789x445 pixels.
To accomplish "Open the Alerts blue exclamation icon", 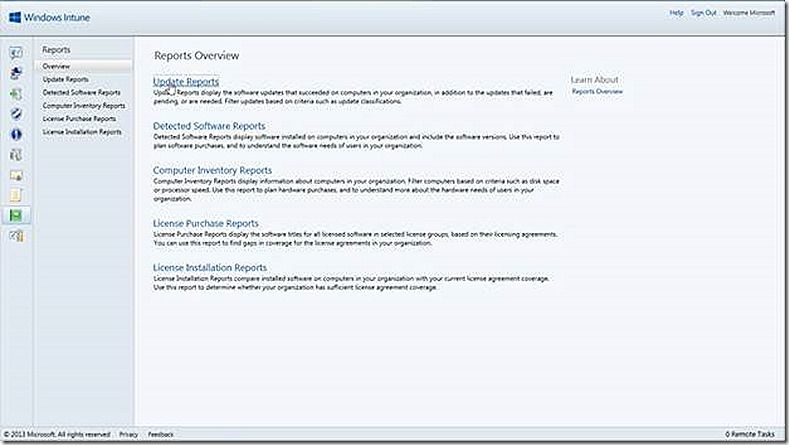I will pos(16,134).
